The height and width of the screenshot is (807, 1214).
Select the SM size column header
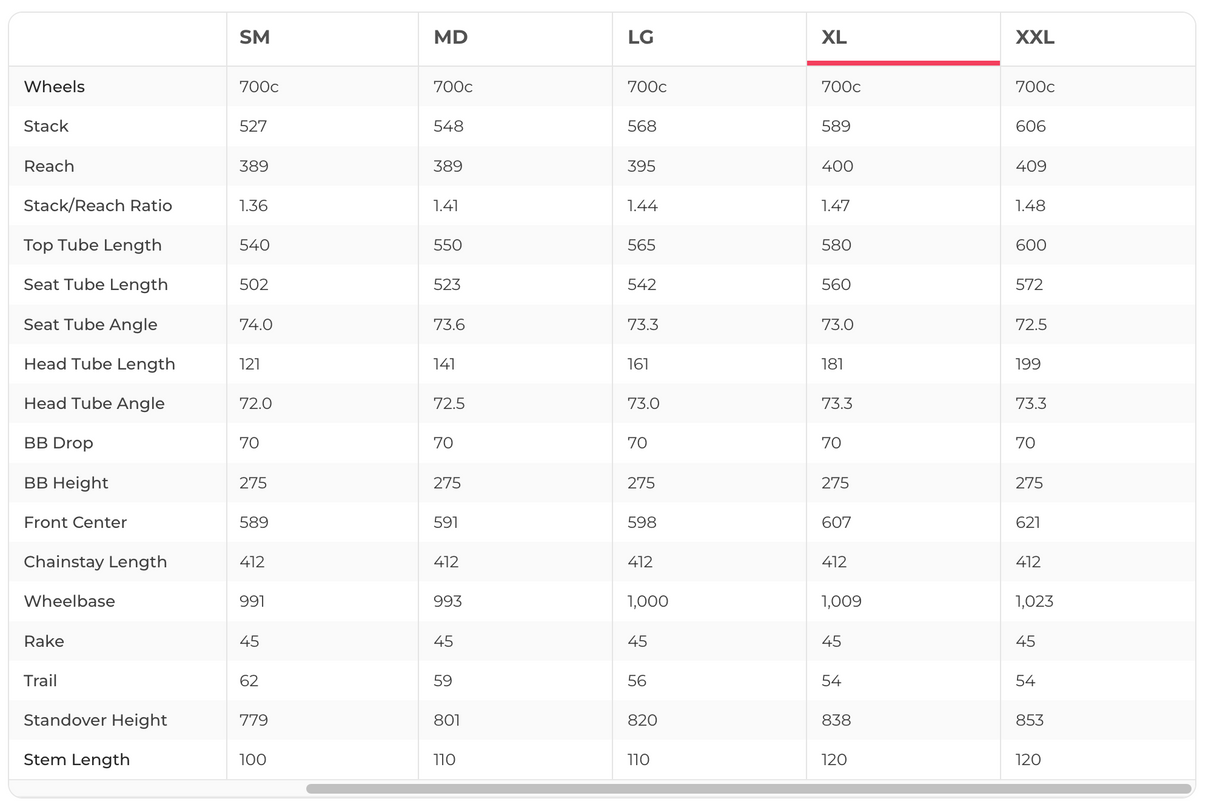tap(255, 38)
